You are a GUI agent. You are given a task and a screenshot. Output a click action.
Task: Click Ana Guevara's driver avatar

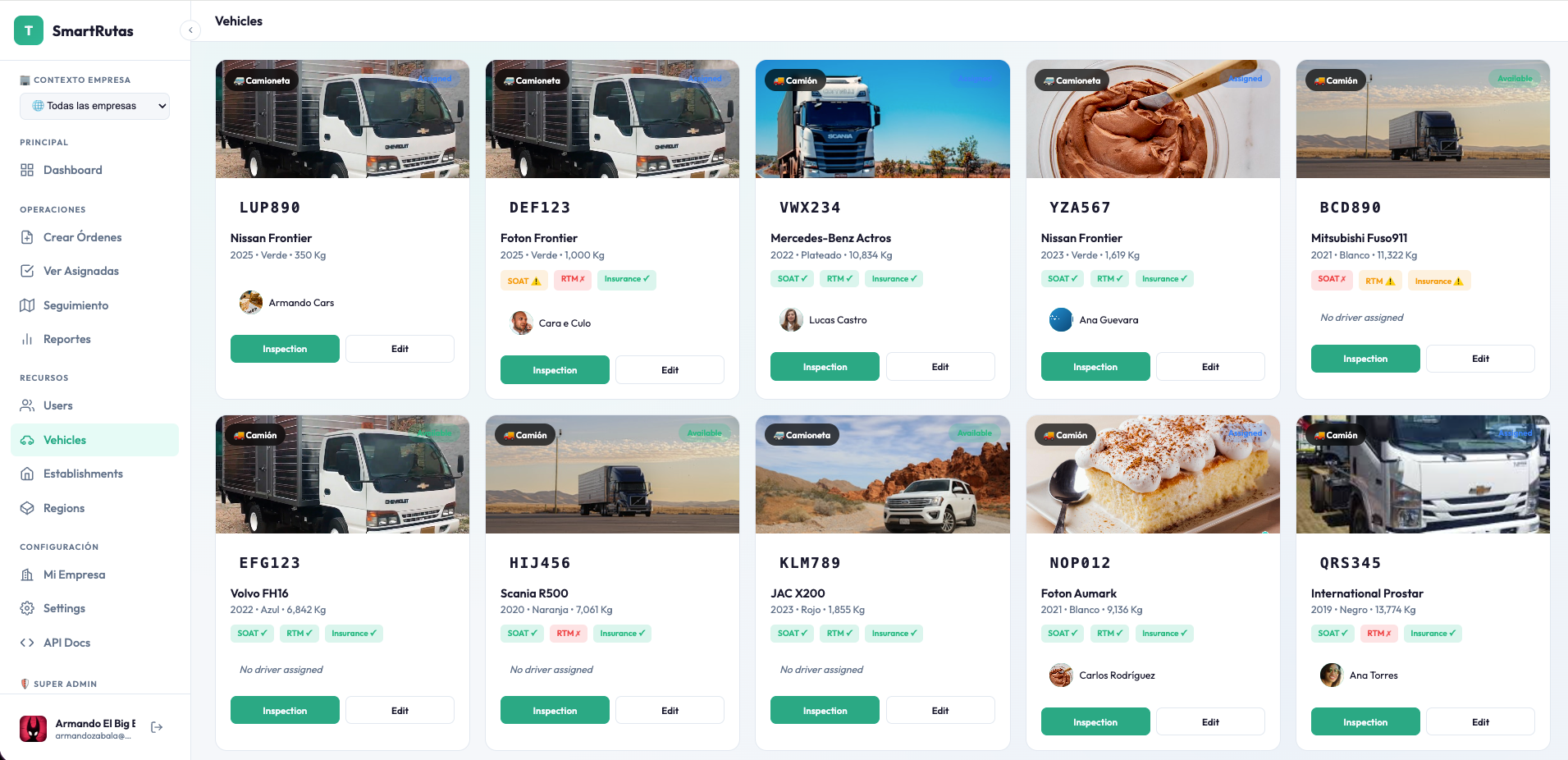click(x=1060, y=320)
